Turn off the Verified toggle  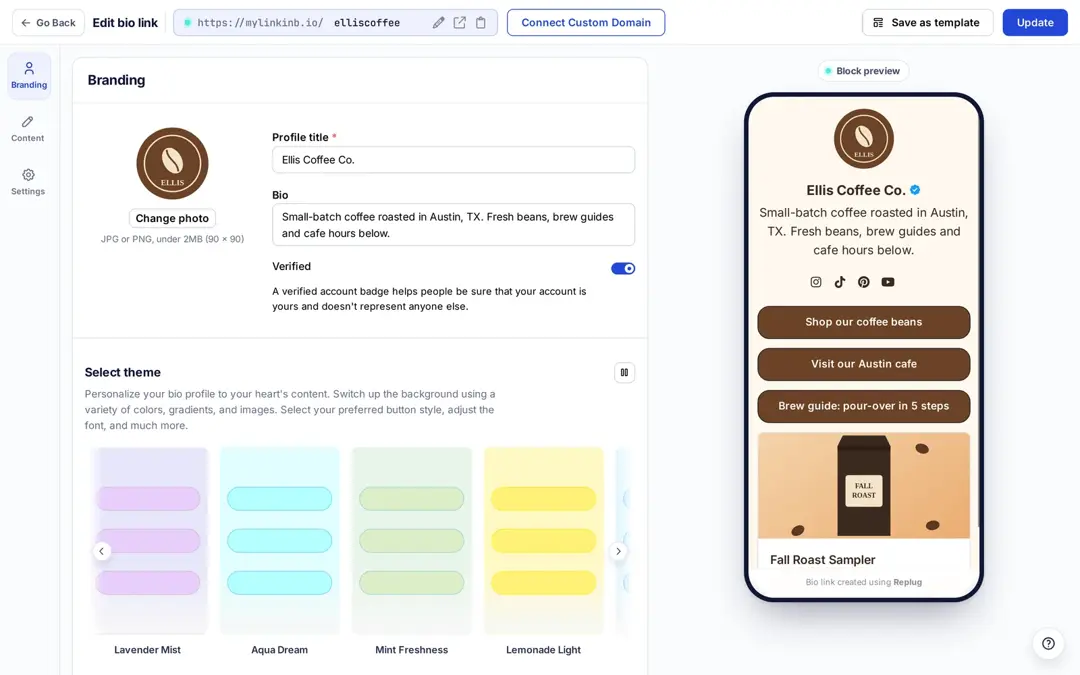(x=623, y=269)
